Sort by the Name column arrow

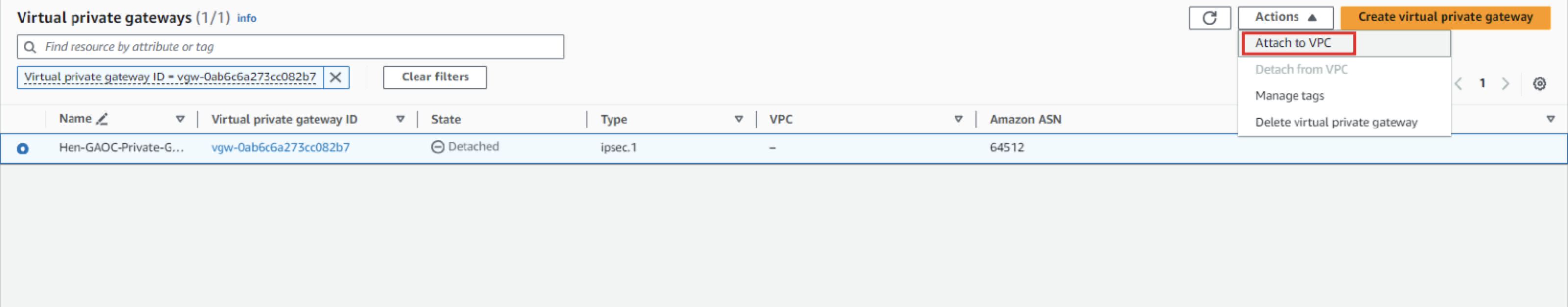[x=180, y=119]
